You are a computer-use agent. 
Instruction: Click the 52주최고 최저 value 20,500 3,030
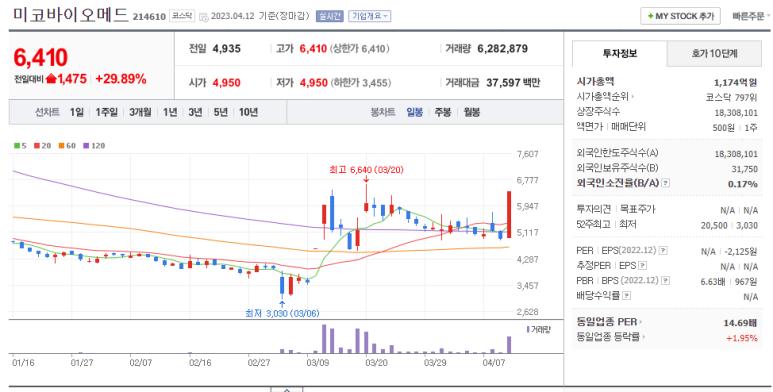pyautogui.click(x=729, y=225)
